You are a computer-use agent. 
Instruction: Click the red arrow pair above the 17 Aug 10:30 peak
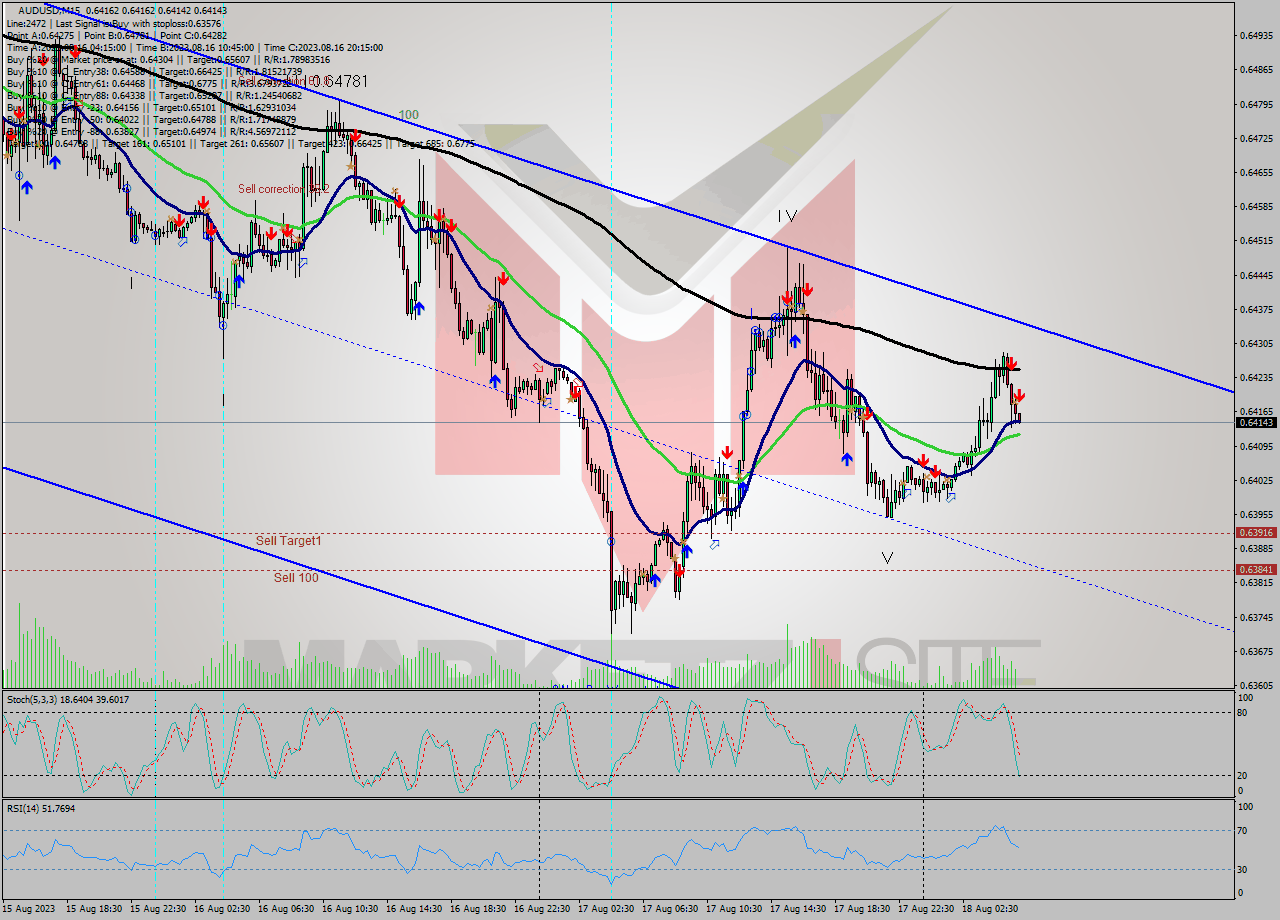click(x=798, y=292)
